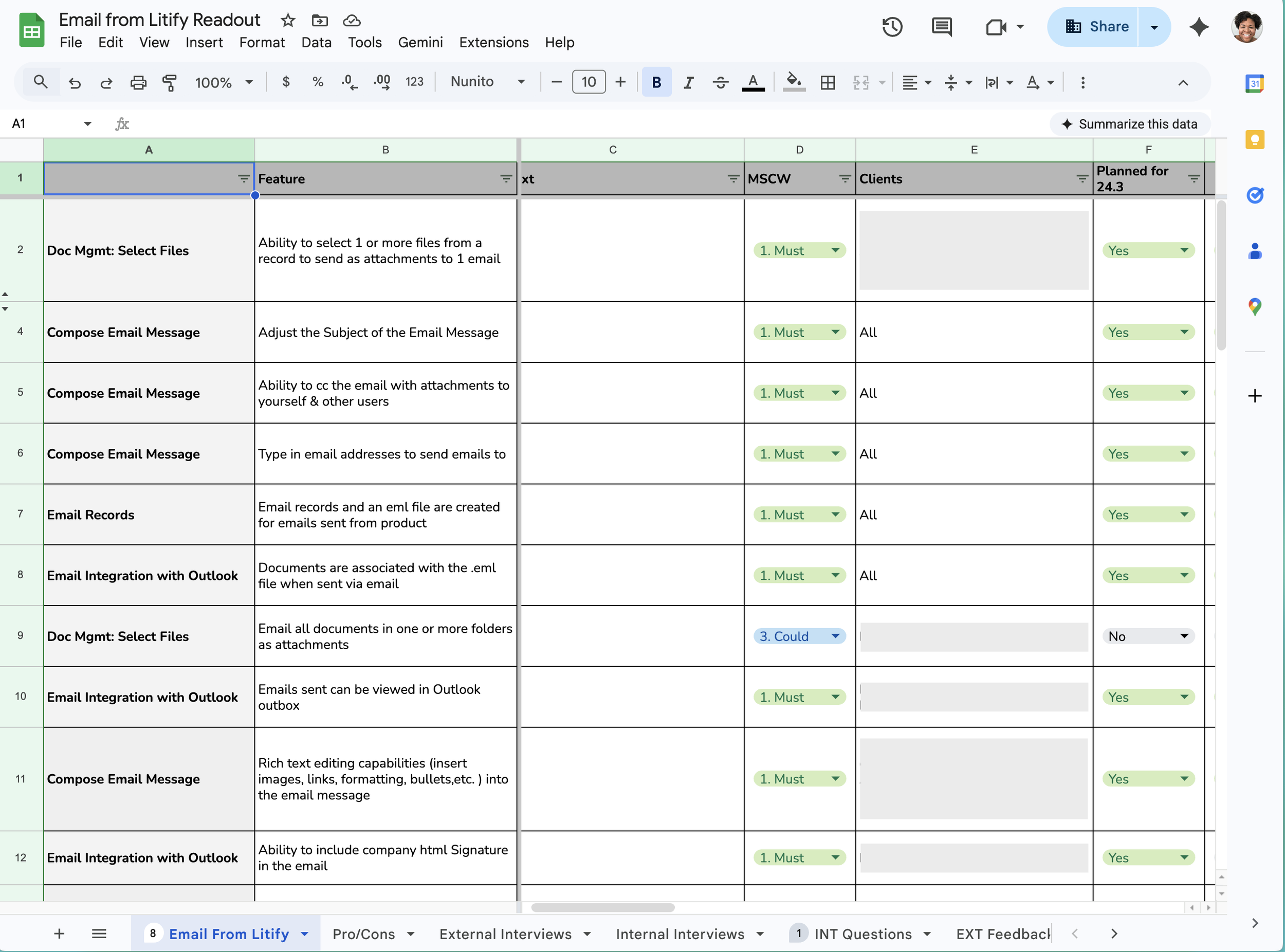Toggle filter in cell A1 header
Viewport: 1285px width, 952px height.
tap(244, 179)
